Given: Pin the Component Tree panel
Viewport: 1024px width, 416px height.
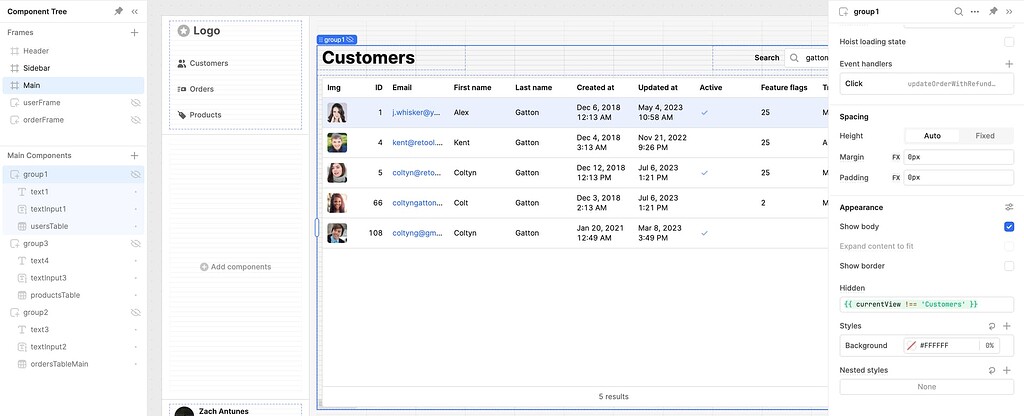Looking at the screenshot, I should 118,11.
